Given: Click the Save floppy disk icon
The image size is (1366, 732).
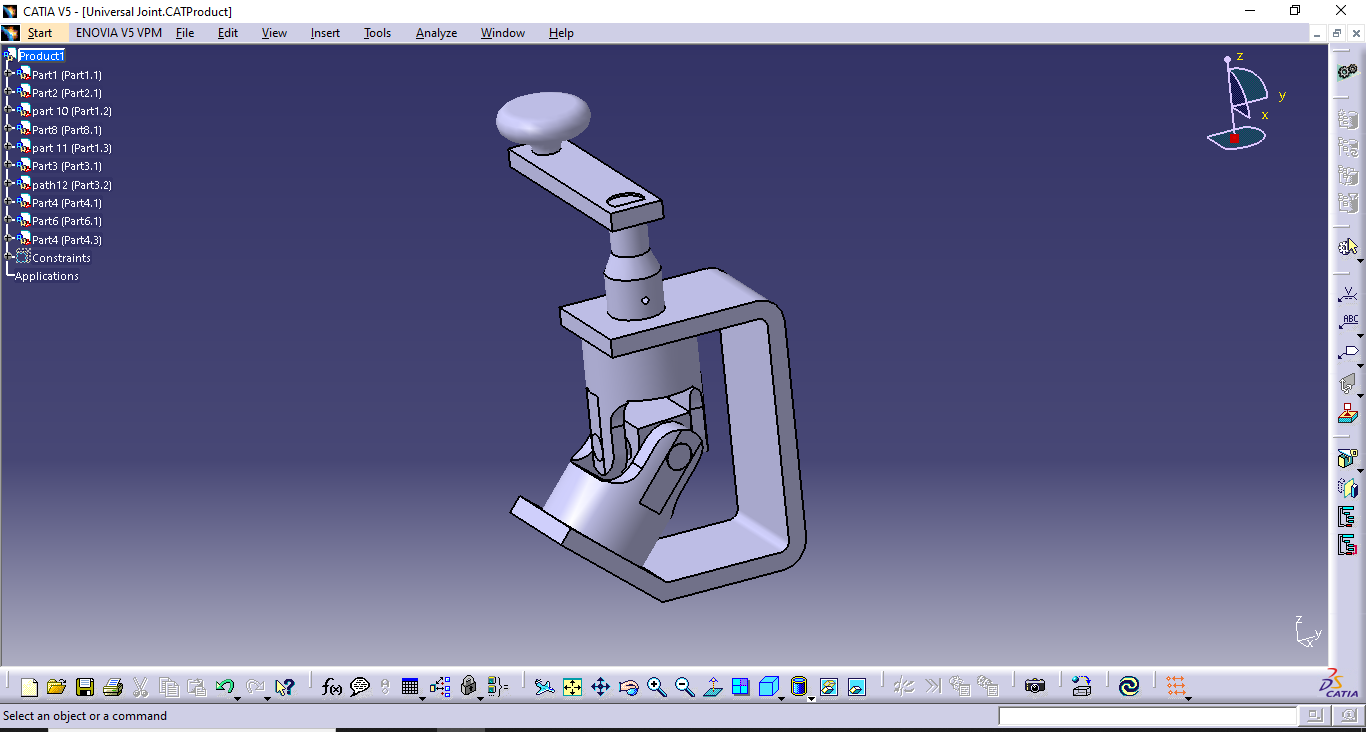Looking at the screenshot, I should tap(85, 687).
